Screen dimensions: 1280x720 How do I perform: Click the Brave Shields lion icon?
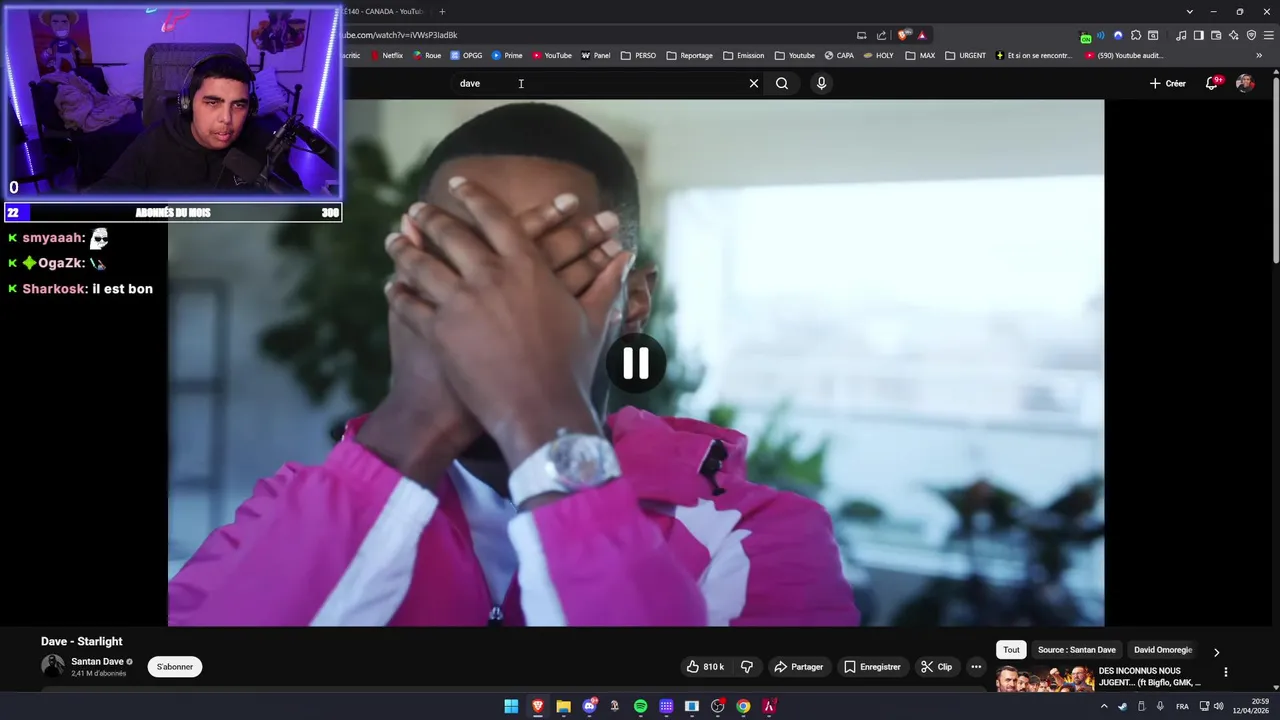point(903,35)
